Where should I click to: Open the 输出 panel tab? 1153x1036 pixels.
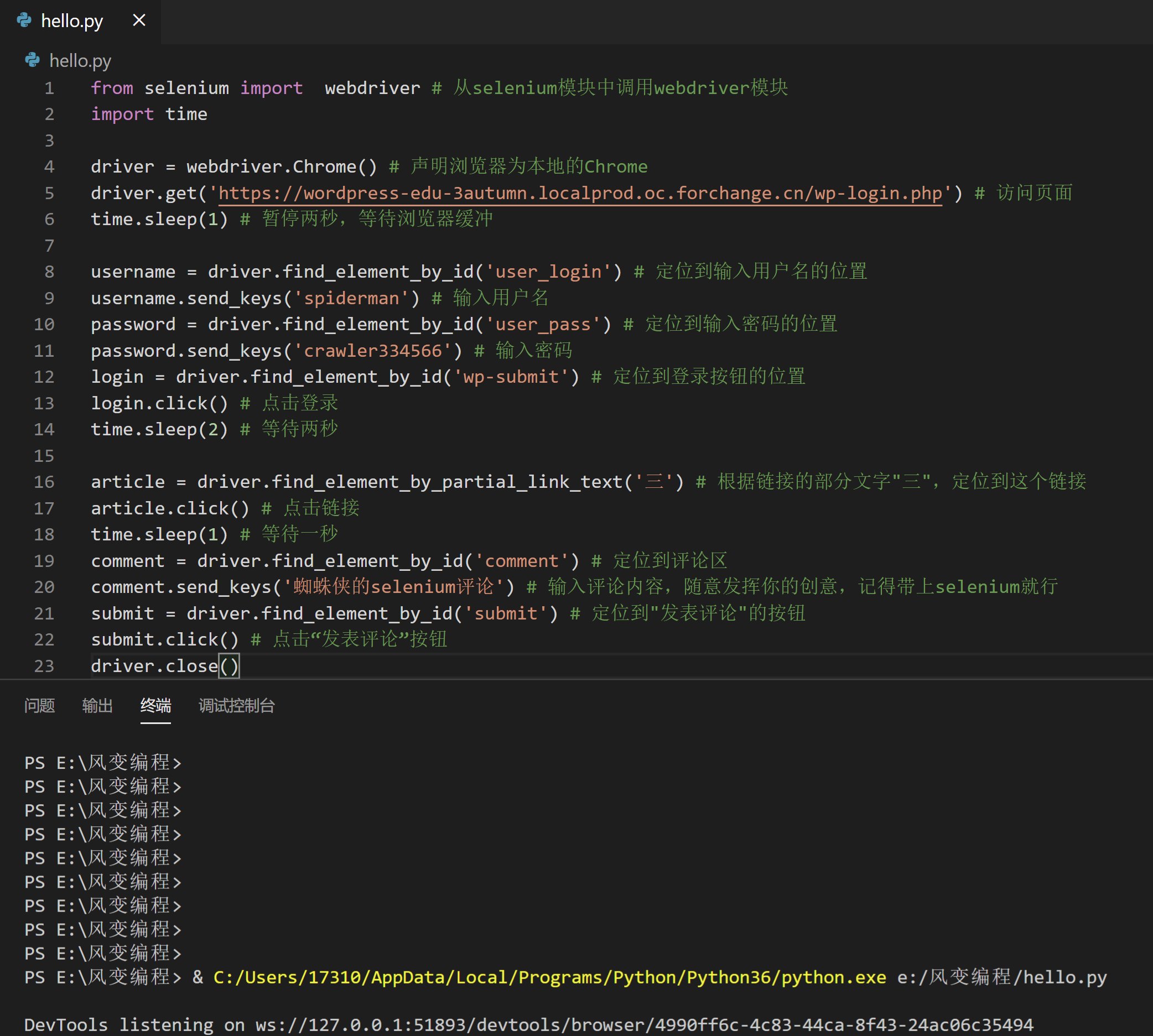pyautogui.click(x=97, y=706)
